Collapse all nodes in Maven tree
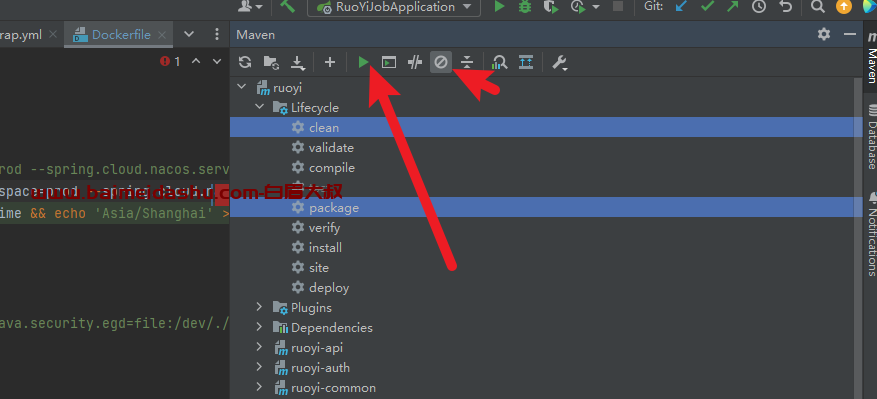This screenshot has height=399, width=877. (x=467, y=62)
